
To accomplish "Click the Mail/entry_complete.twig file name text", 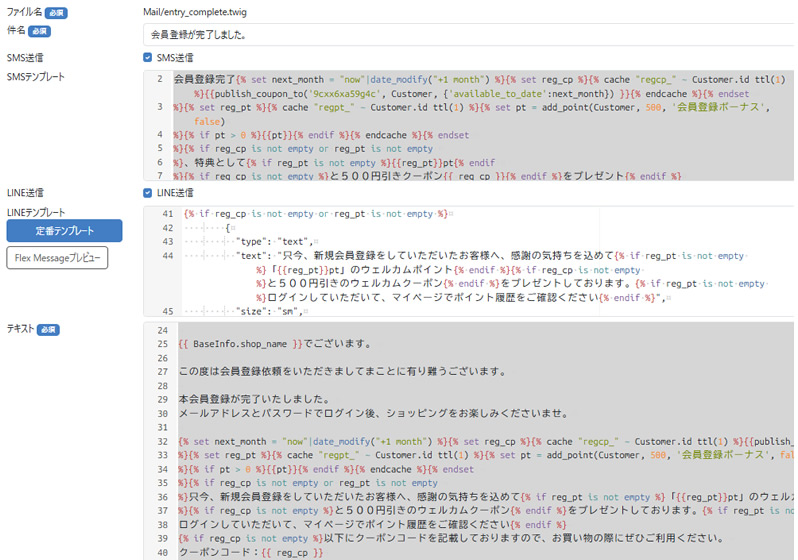I will pyautogui.click(x=195, y=12).
